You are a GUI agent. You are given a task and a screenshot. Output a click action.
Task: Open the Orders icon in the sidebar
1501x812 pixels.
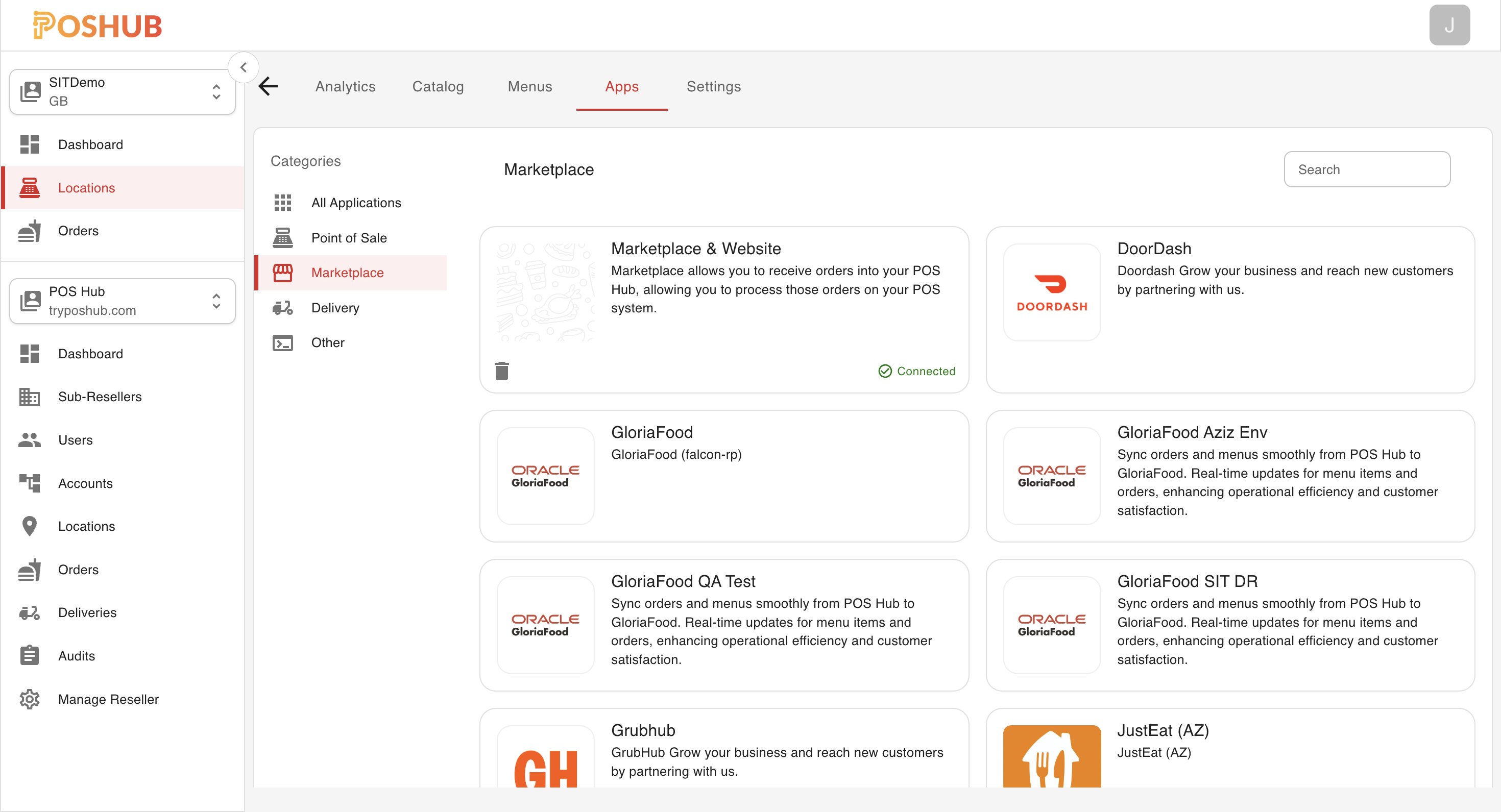30,231
